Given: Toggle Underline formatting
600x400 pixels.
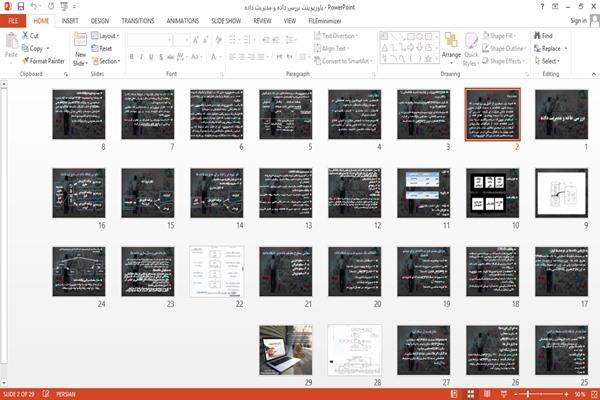Looking at the screenshot, I should click(x=151, y=57).
